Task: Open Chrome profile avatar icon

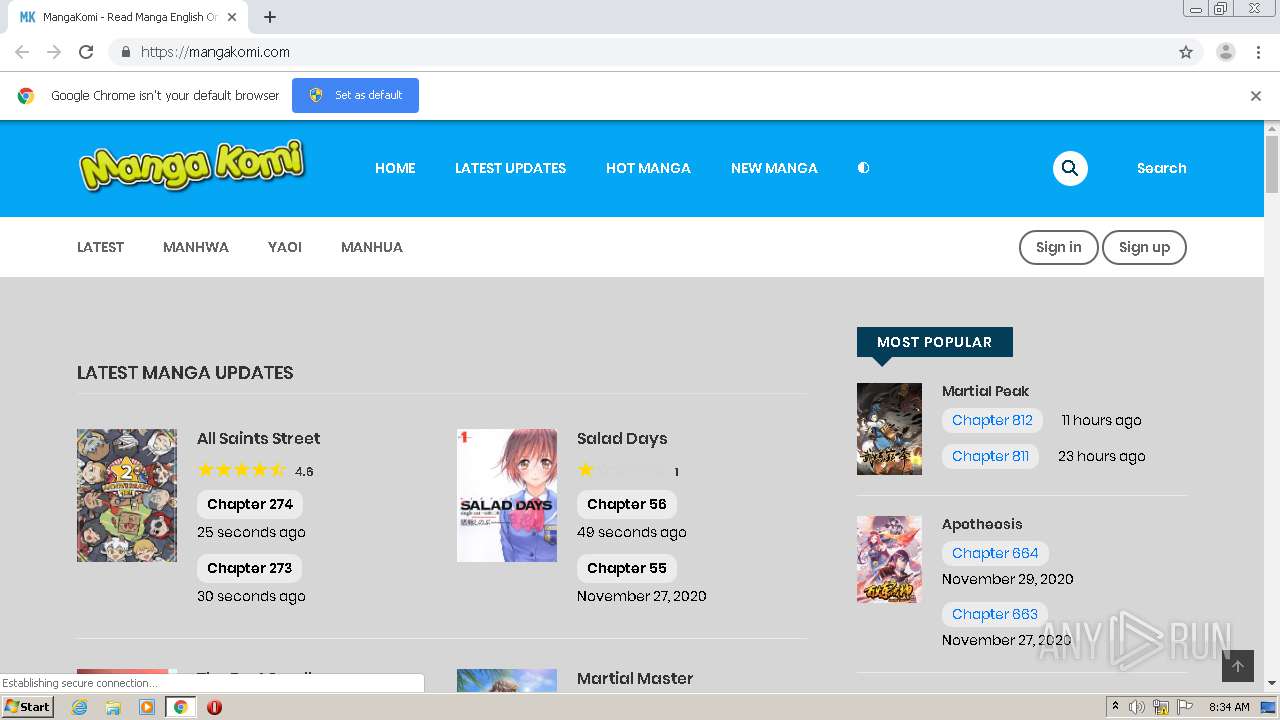Action: tap(1226, 52)
